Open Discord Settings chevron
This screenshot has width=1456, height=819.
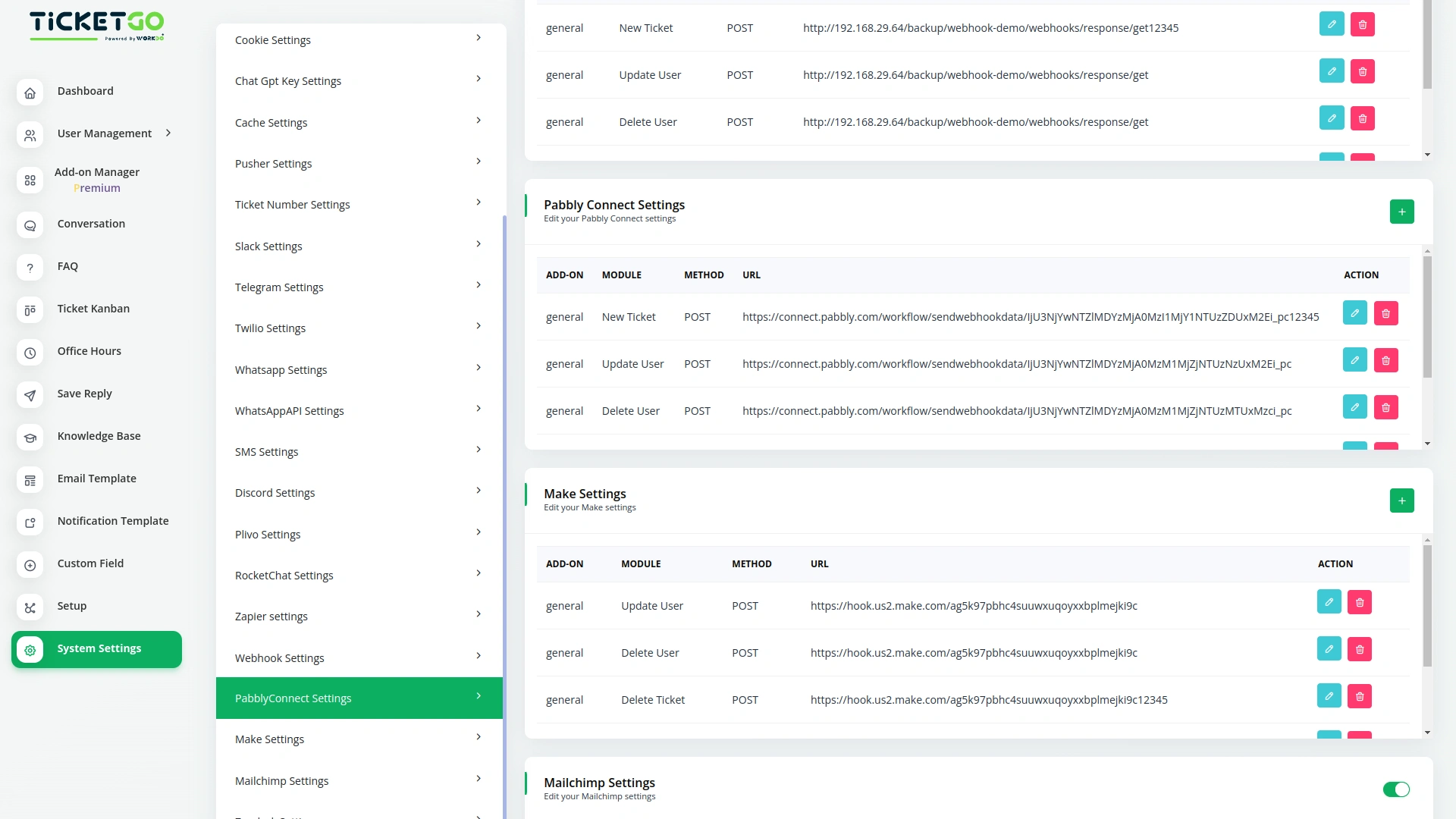[x=478, y=491]
